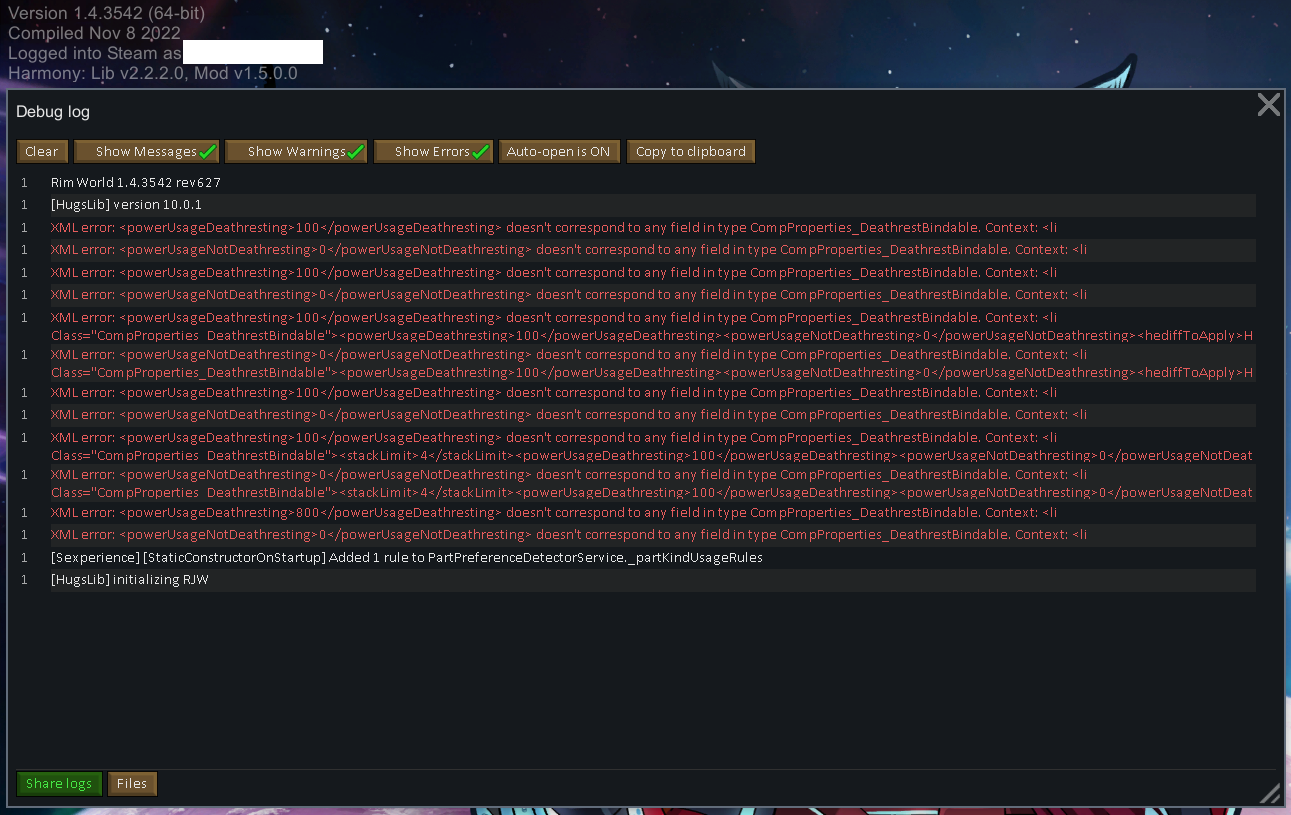Click the Harmony Lib version text
Image resolution: width=1291 pixels, height=815 pixels.
point(153,73)
